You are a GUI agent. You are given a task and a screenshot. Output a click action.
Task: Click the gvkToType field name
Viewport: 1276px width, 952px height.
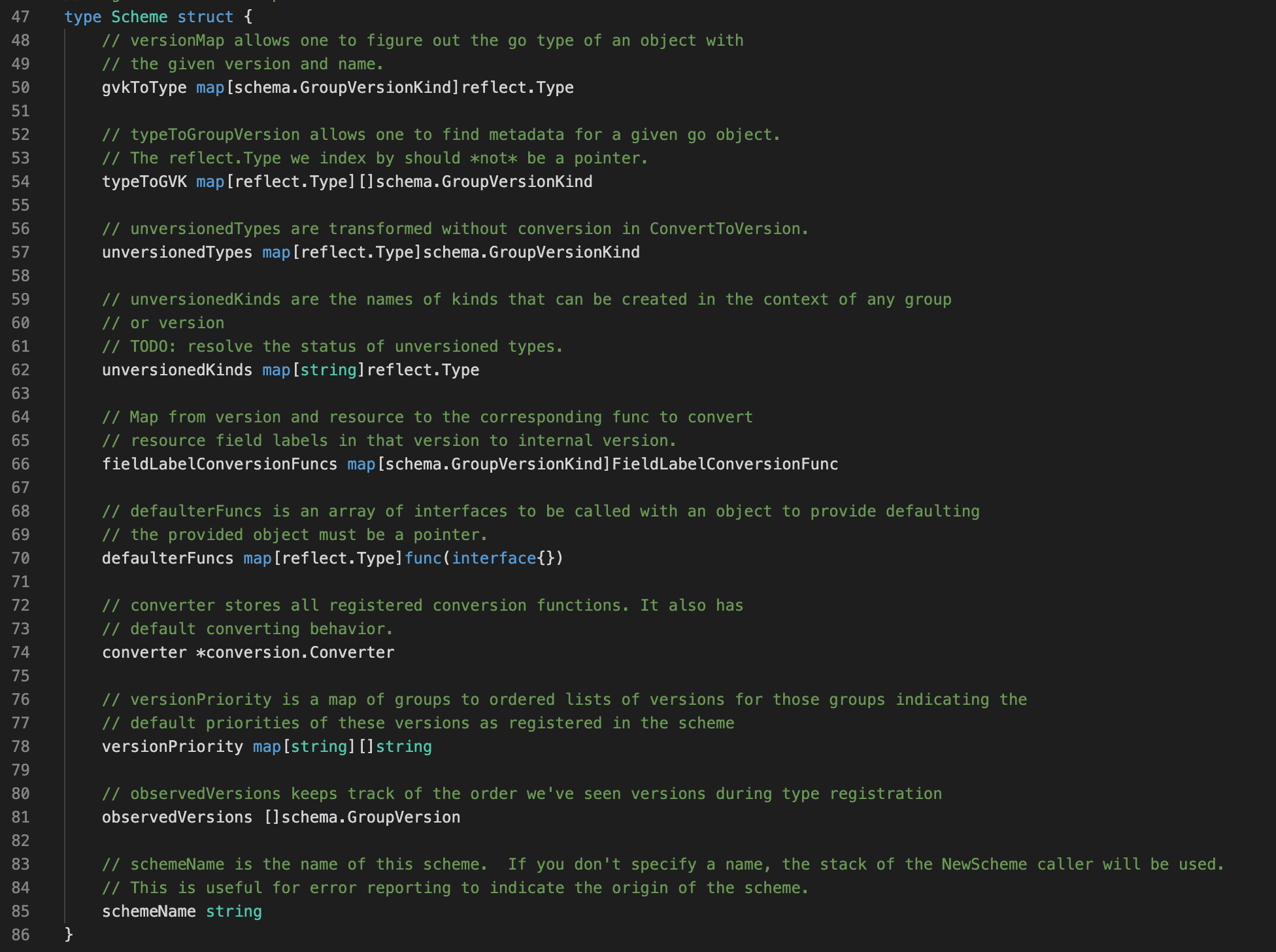(x=144, y=88)
